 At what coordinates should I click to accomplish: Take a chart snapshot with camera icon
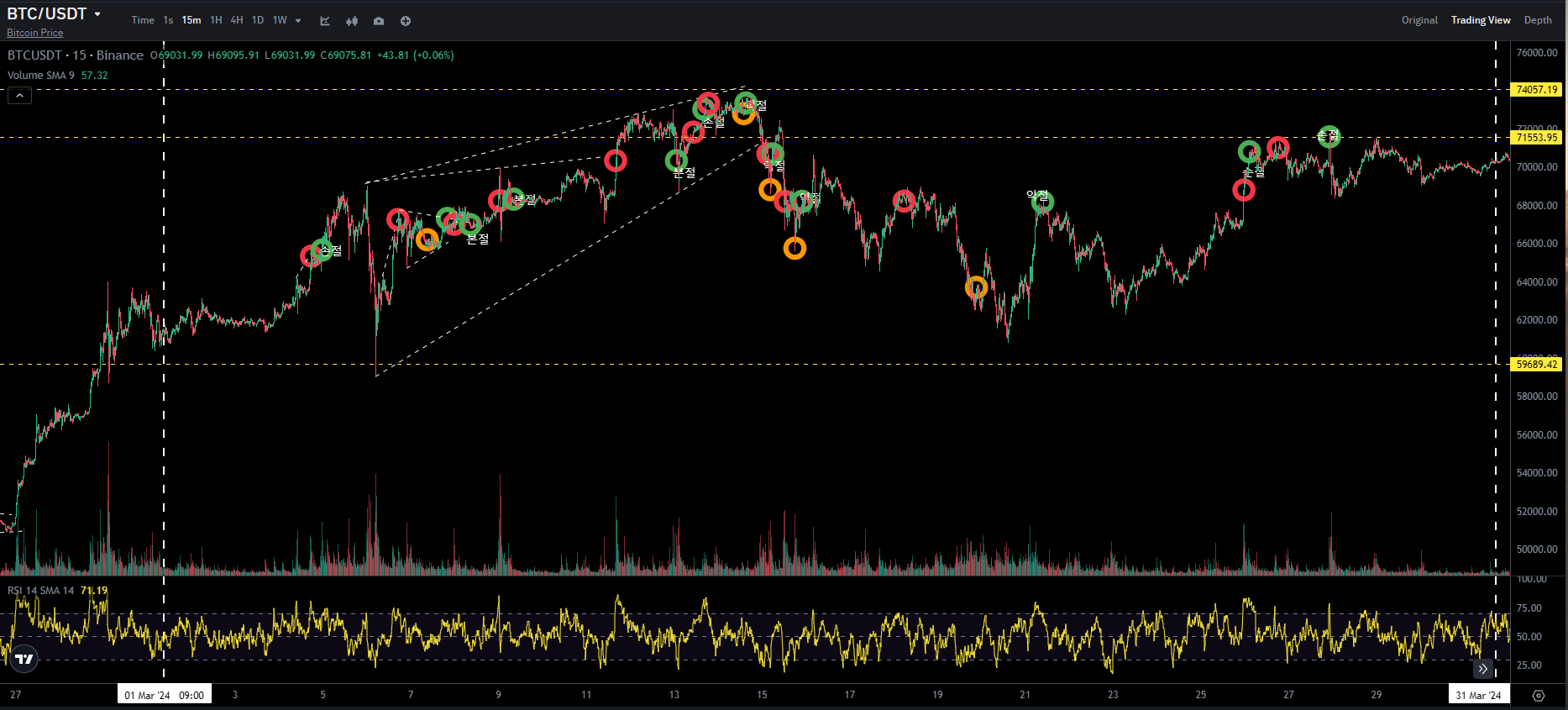(379, 21)
